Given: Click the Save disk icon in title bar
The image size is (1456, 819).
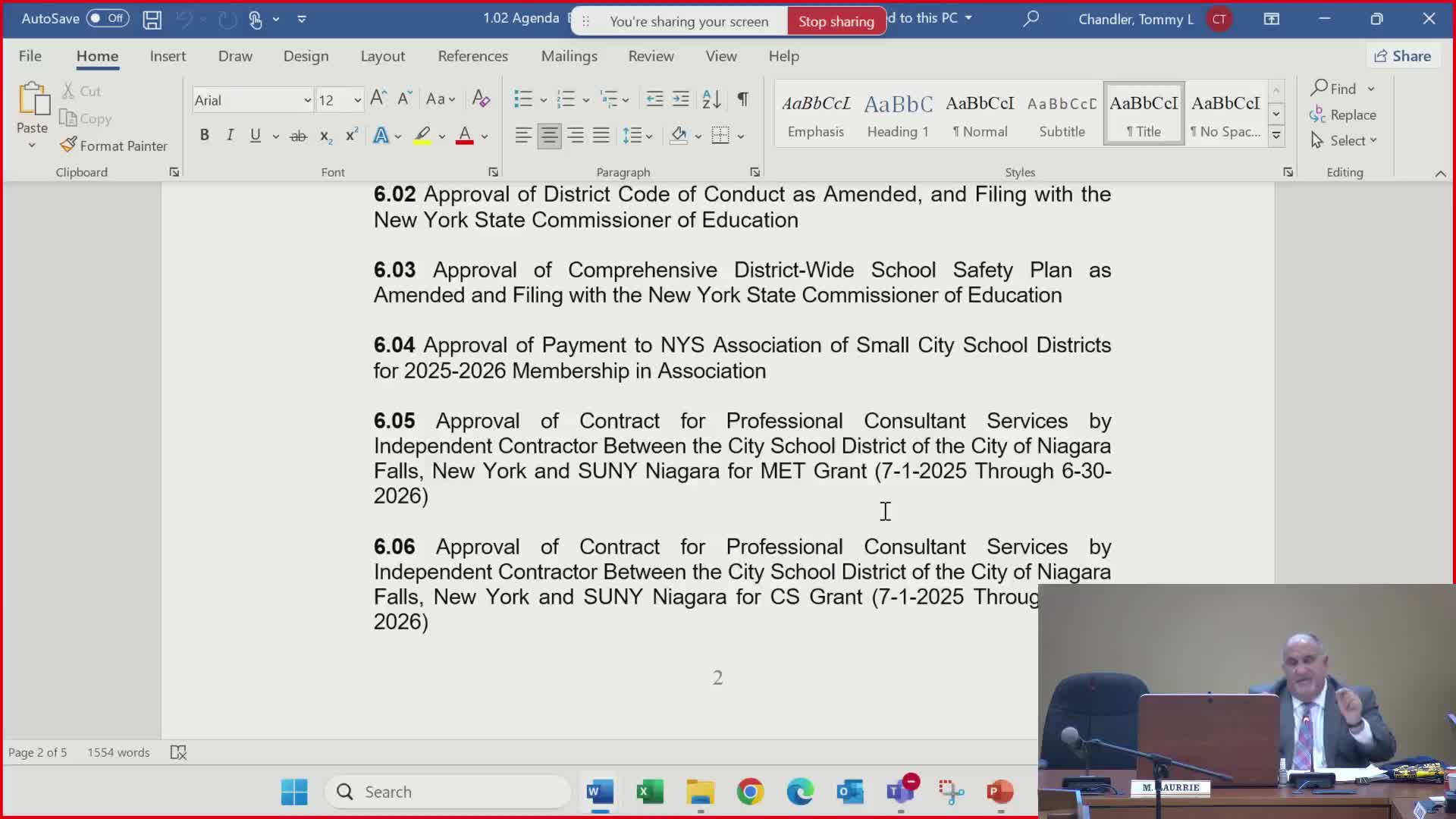Looking at the screenshot, I should click(x=152, y=19).
